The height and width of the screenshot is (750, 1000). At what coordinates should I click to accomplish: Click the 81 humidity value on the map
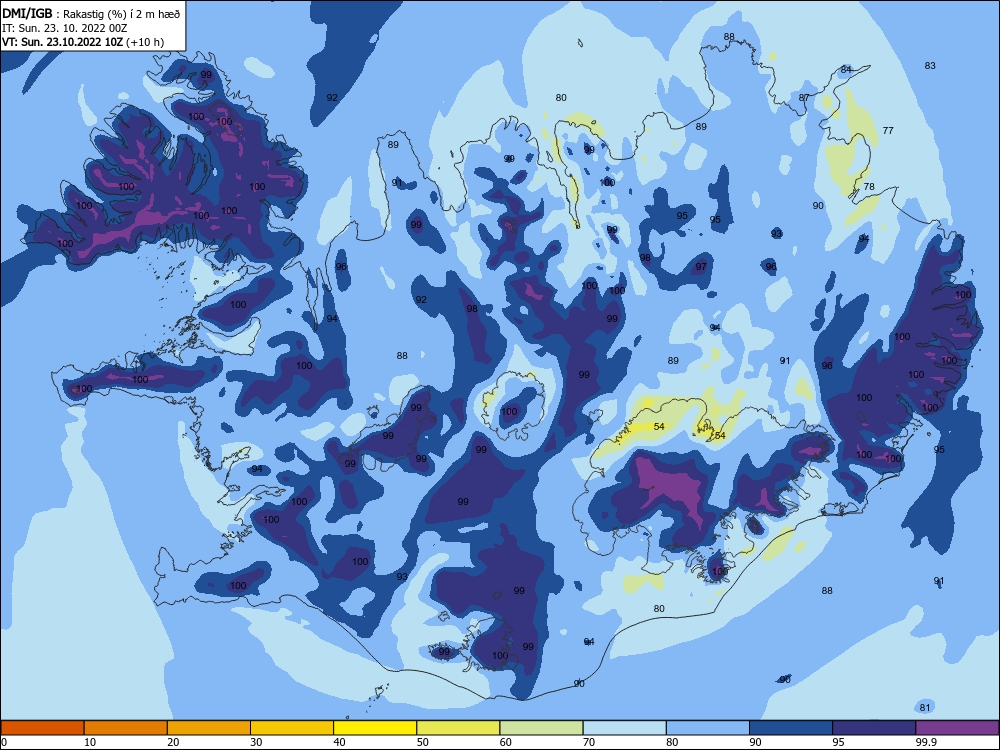(x=925, y=707)
